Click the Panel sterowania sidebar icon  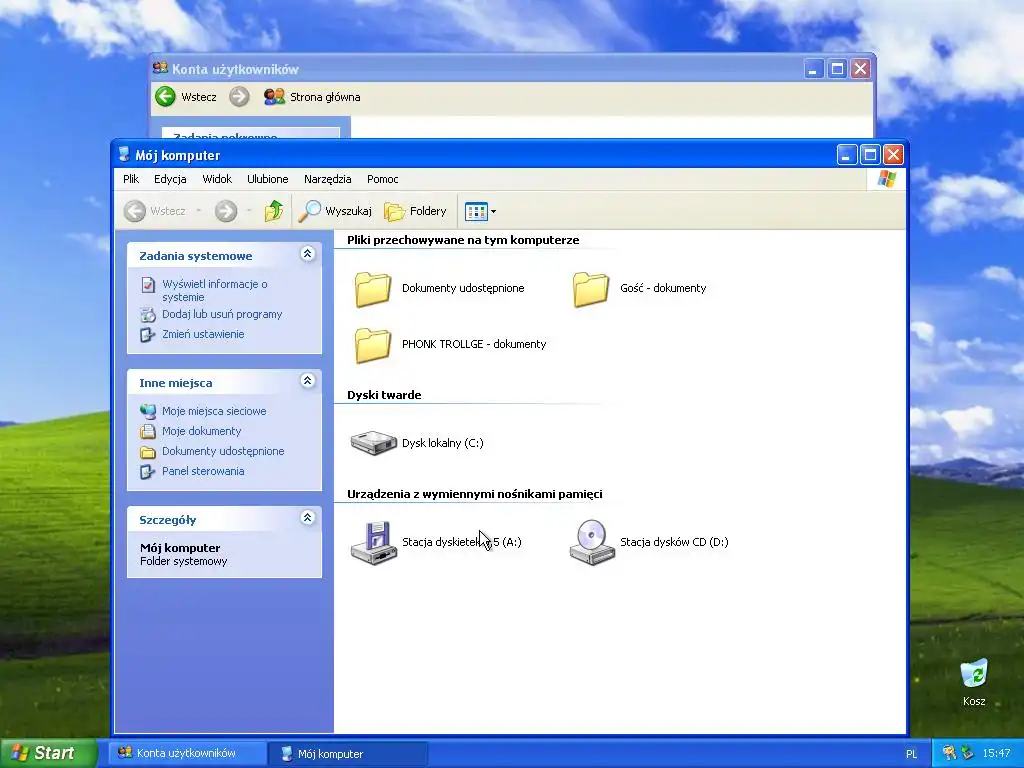[148, 472]
